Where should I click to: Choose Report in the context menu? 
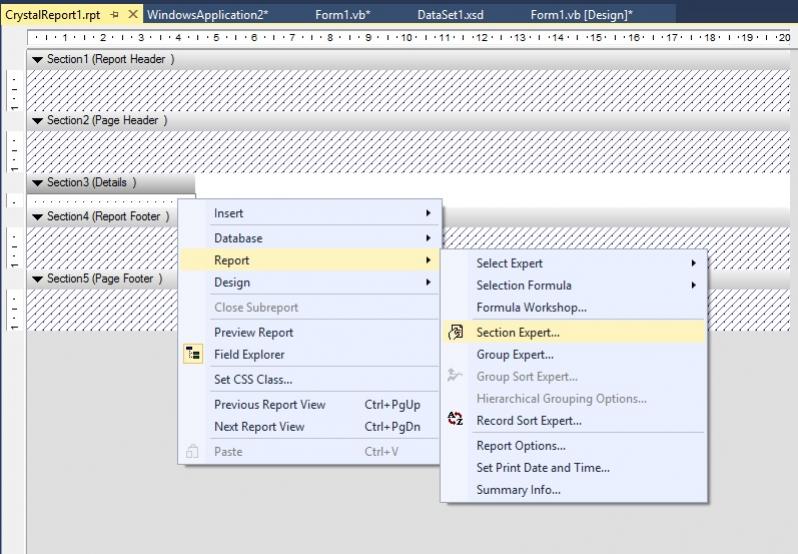click(x=309, y=260)
